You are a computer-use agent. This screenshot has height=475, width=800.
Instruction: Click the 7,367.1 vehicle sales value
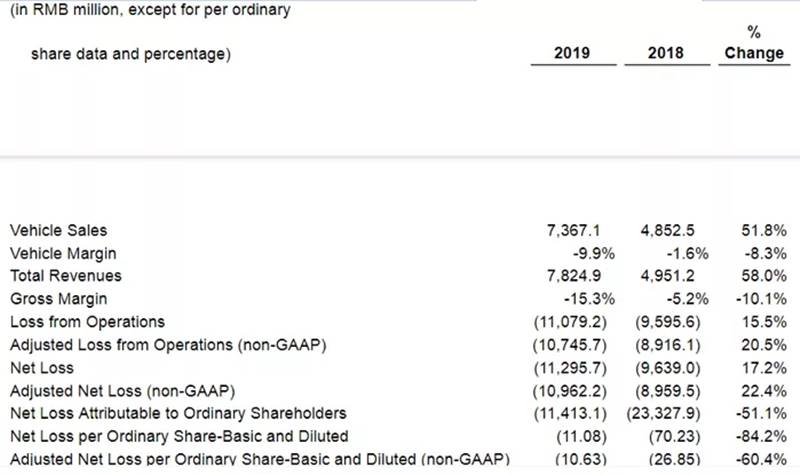click(573, 231)
